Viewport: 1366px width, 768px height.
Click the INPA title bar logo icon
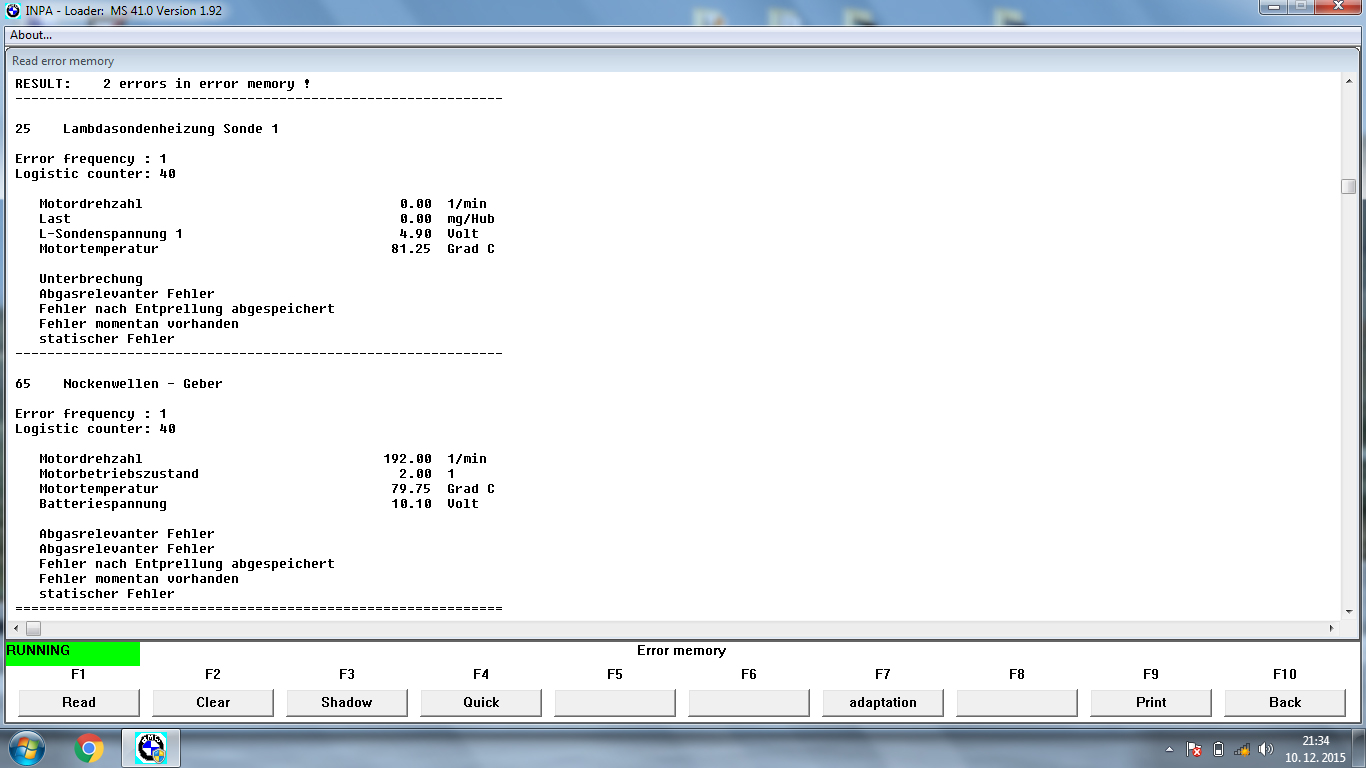tap(12, 11)
